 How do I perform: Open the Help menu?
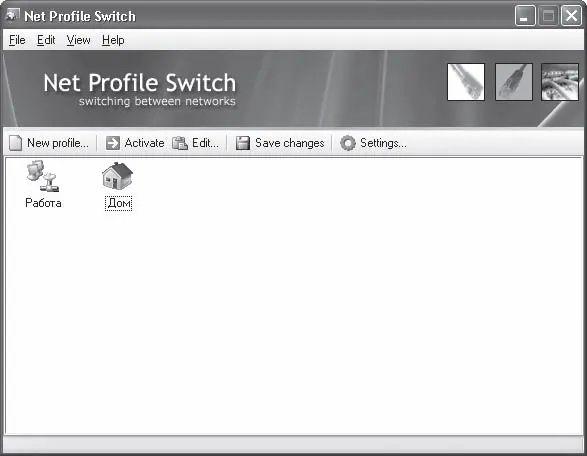coord(113,40)
